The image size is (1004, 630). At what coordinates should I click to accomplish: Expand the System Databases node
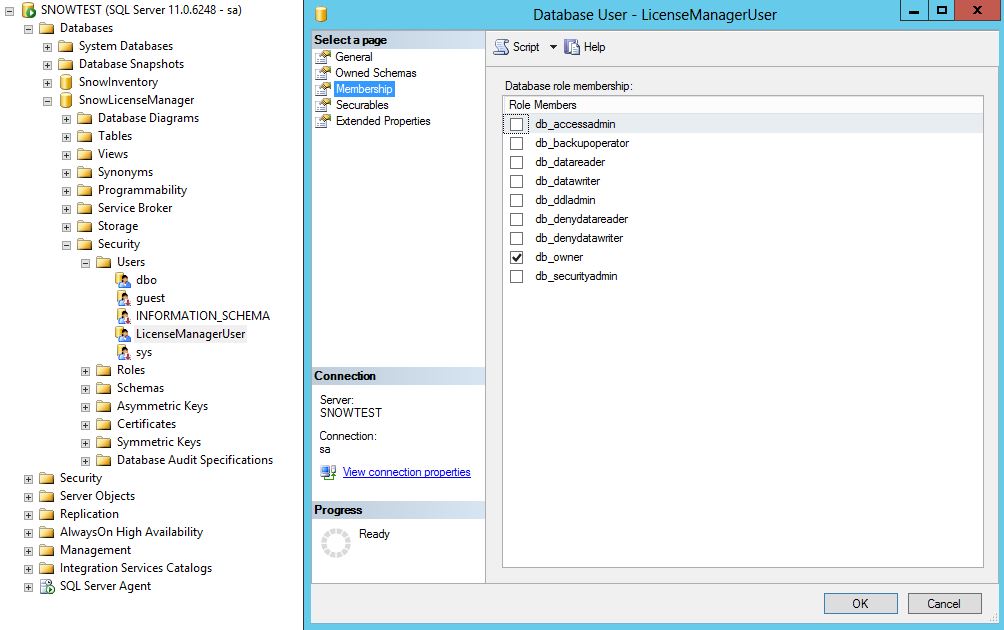tap(47, 47)
